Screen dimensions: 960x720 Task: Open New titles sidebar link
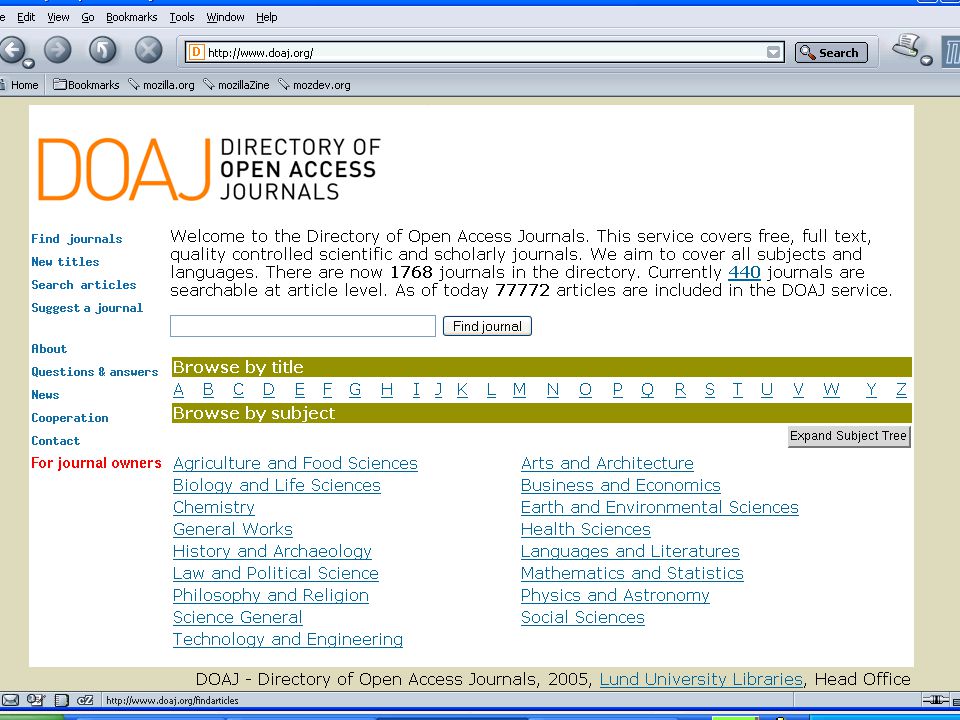[x=65, y=261]
